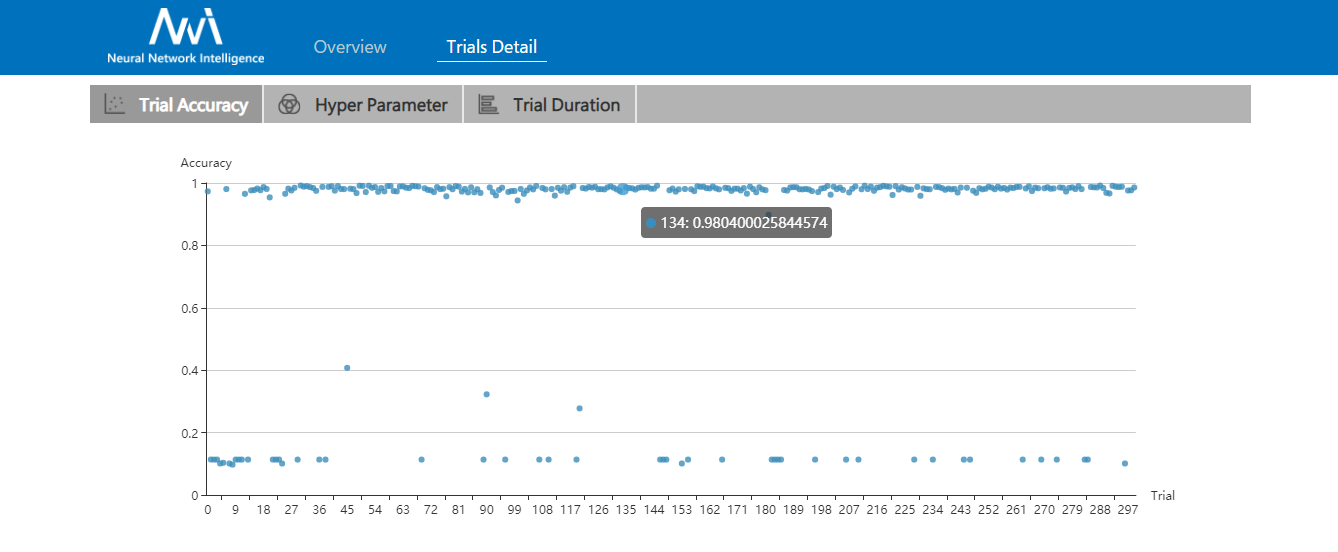Image resolution: width=1338 pixels, height=552 pixels.
Task: Click the NNI logo icon
Action: [x=185, y=28]
